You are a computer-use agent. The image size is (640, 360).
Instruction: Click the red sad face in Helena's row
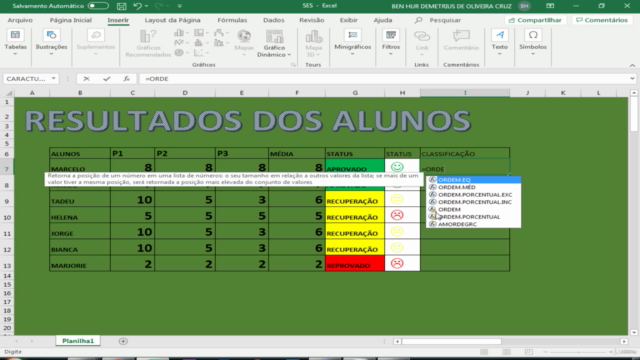point(397,215)
